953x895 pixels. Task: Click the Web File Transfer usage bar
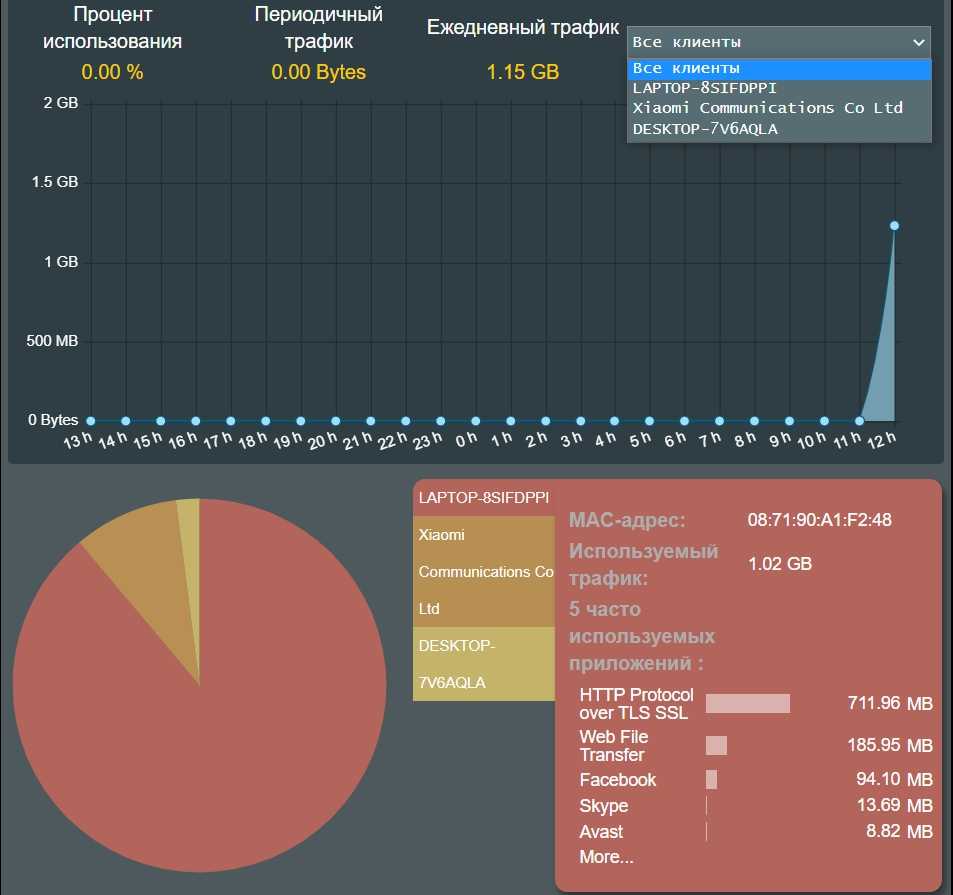click(x=716, y=746)
